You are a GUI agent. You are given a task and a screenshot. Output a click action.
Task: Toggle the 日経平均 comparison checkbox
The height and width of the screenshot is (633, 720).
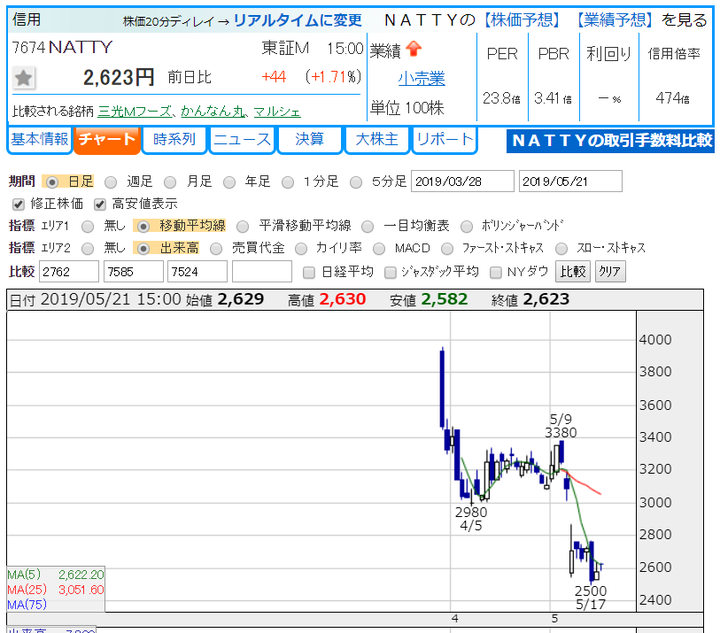pyautogui.click(x=309, y=272)
